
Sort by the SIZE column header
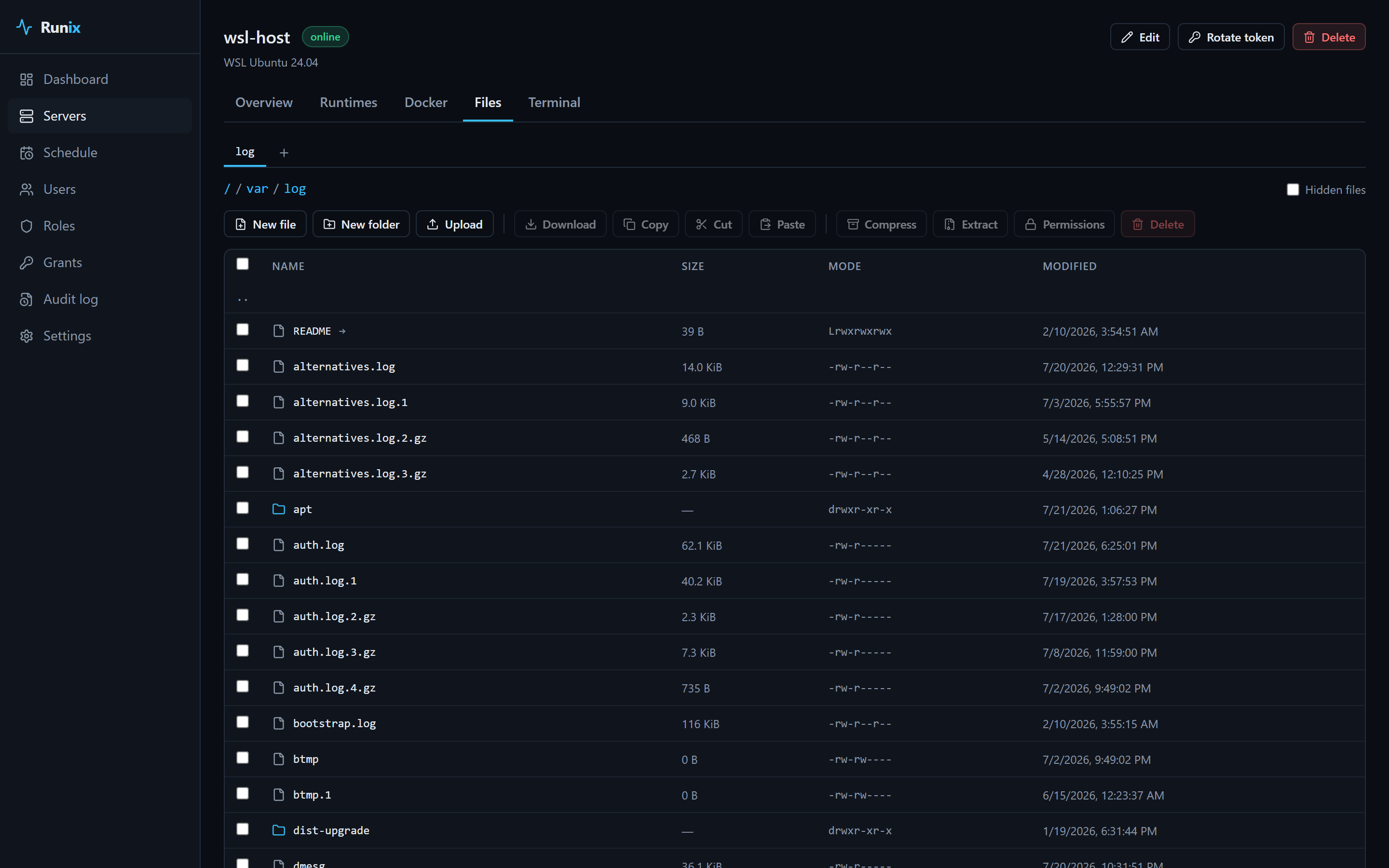coord(692,266)
